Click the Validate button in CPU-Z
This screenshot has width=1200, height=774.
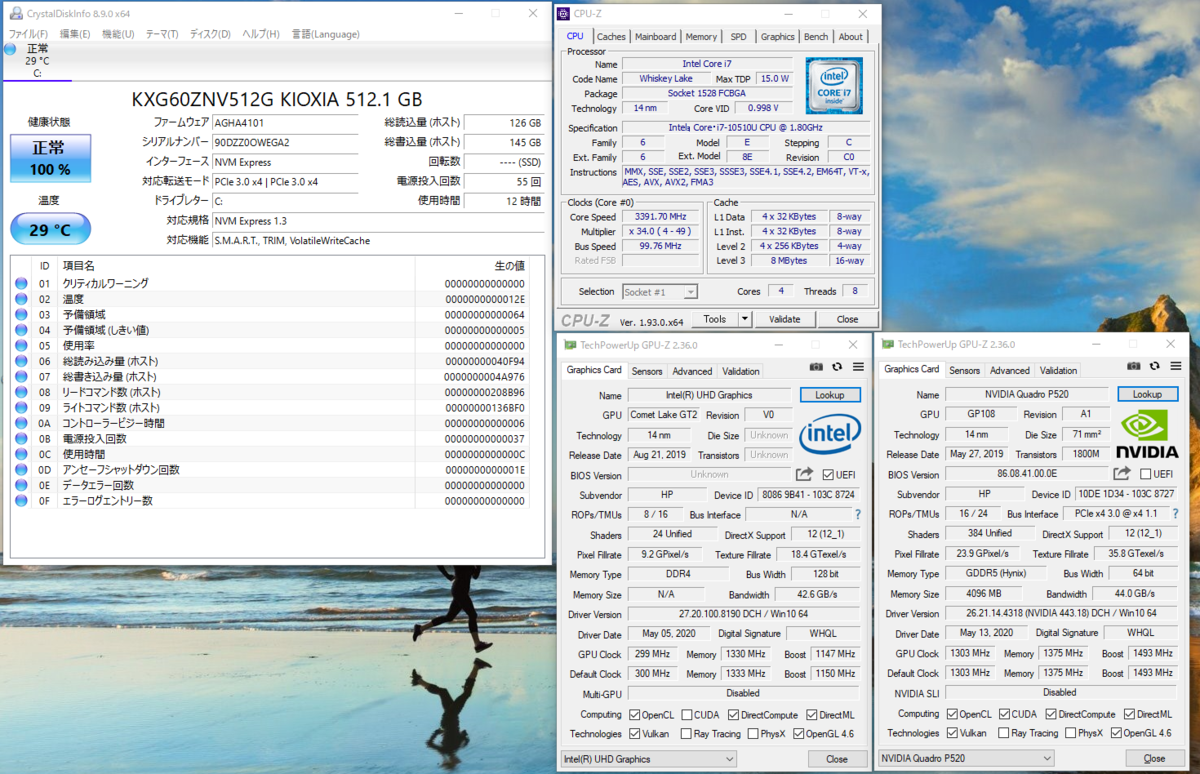[784, 319]
